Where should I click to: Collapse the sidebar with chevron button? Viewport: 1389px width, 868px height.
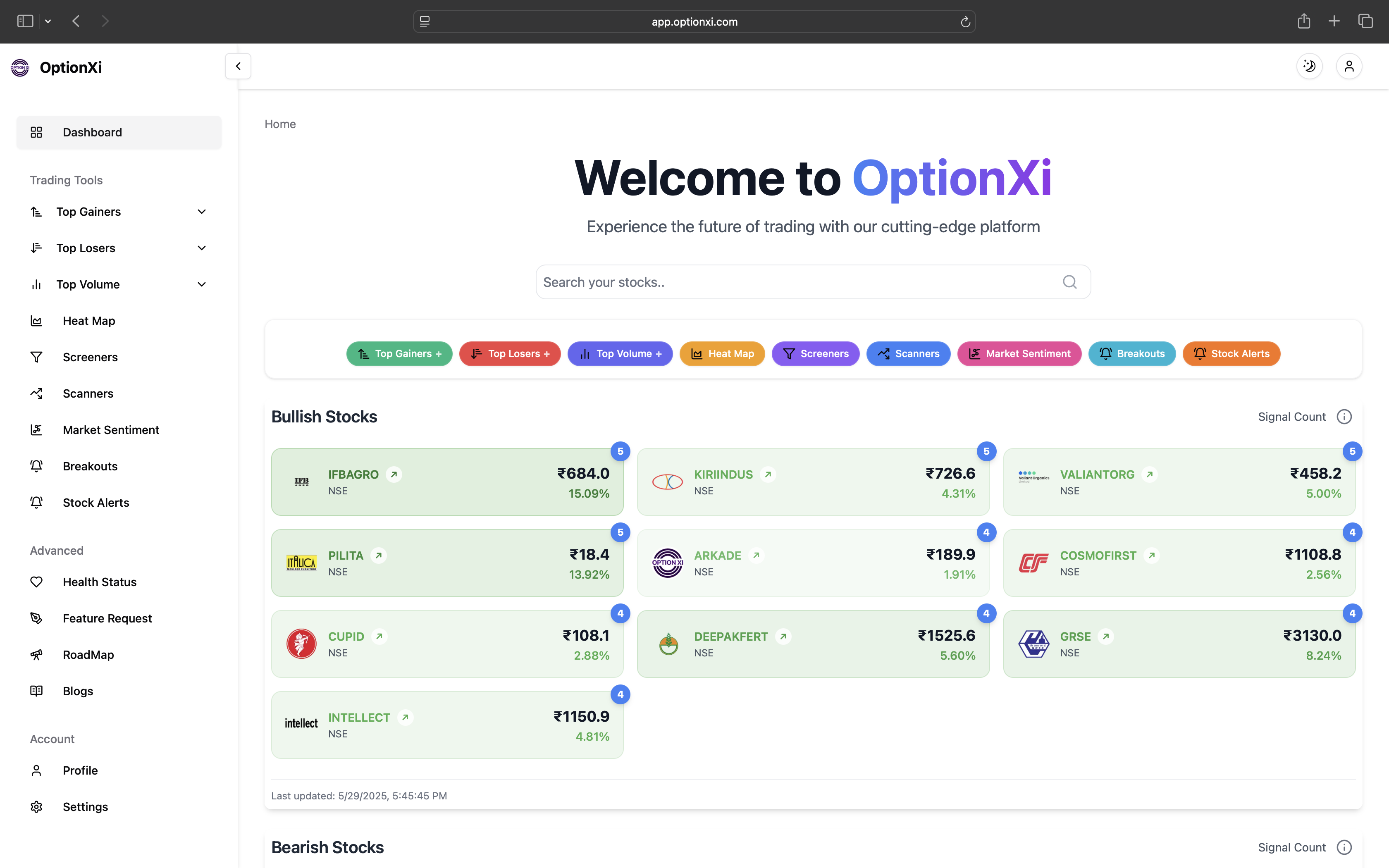coord(238,66)
